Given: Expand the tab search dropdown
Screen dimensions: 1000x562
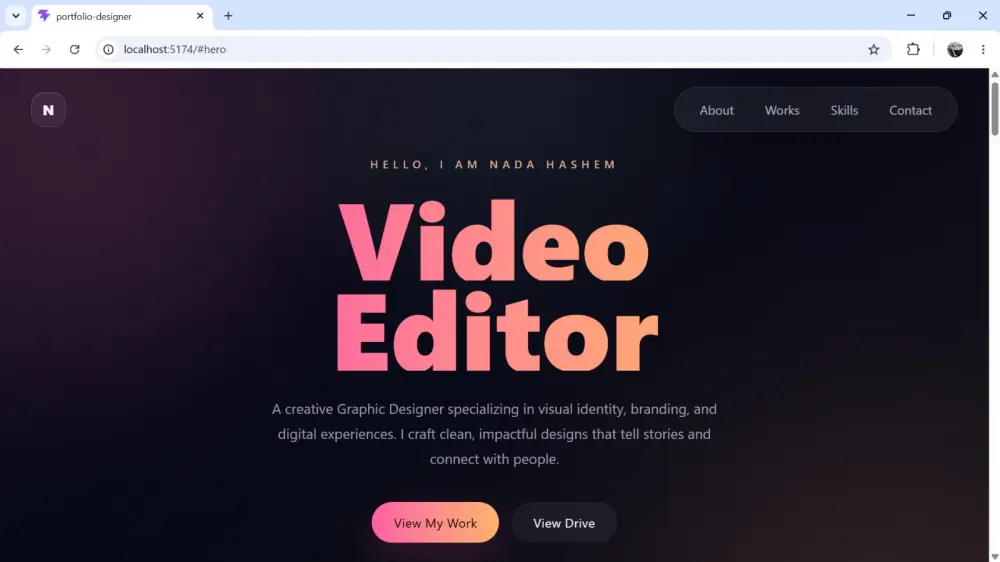Looking at the screenshot, I should [x=16, y=16].
